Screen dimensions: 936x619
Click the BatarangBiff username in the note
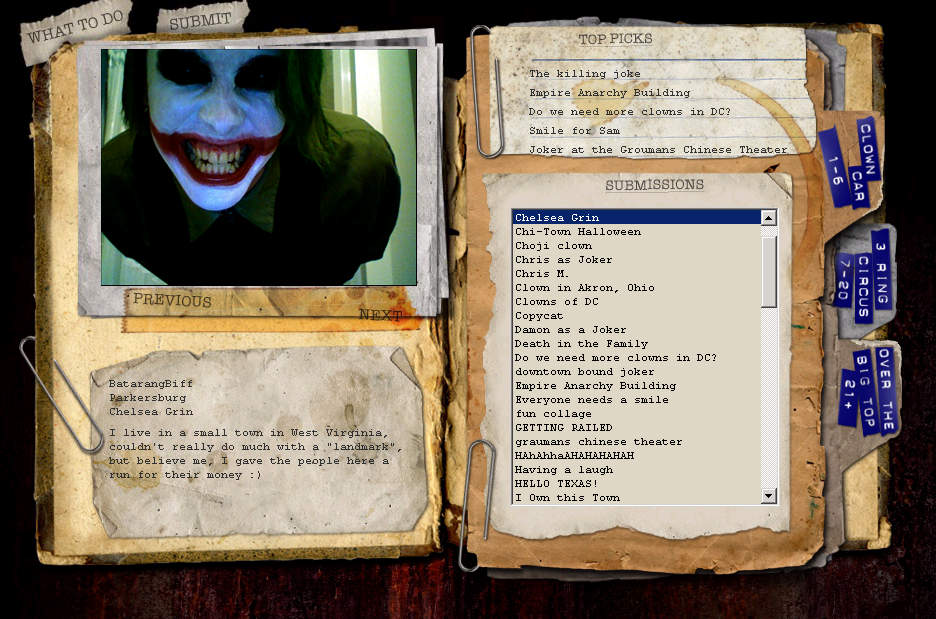point(150,383)
